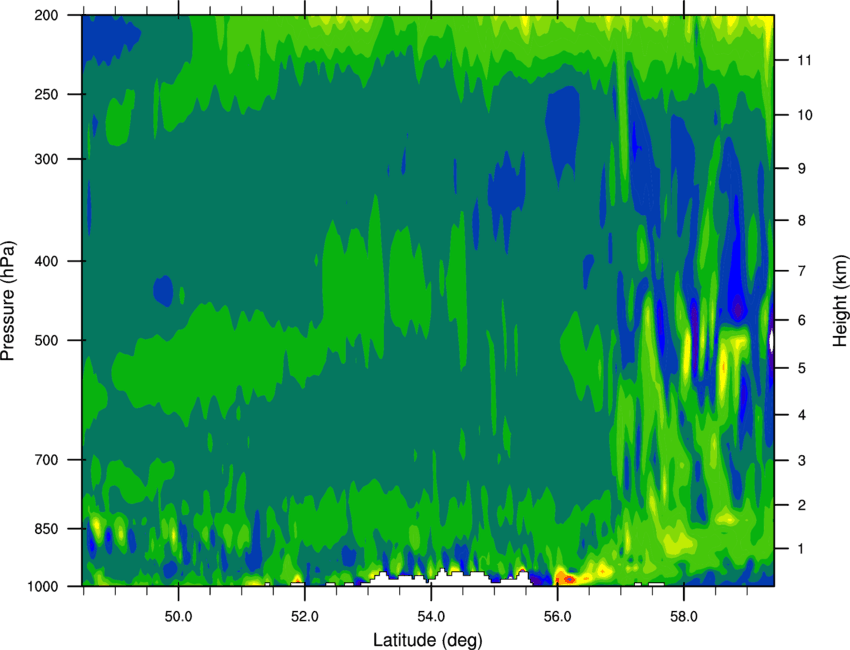
Task: Pick the 9 km height label
Action: (x=802, y=169)
